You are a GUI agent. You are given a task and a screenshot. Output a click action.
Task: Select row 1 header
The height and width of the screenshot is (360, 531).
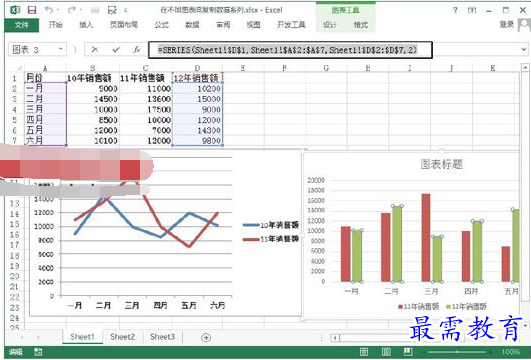pyautogui.click(x=15, y=79)
